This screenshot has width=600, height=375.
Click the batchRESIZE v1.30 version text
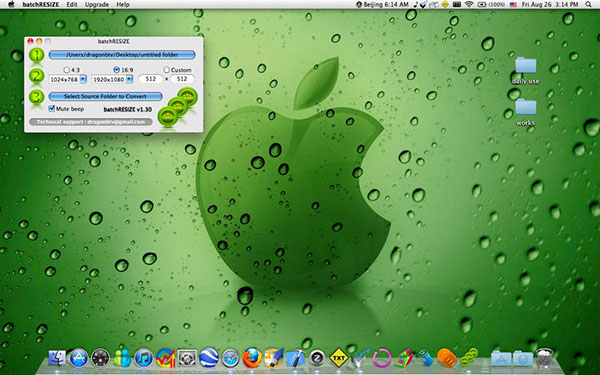pyautogui.click(x=128, y=109)
